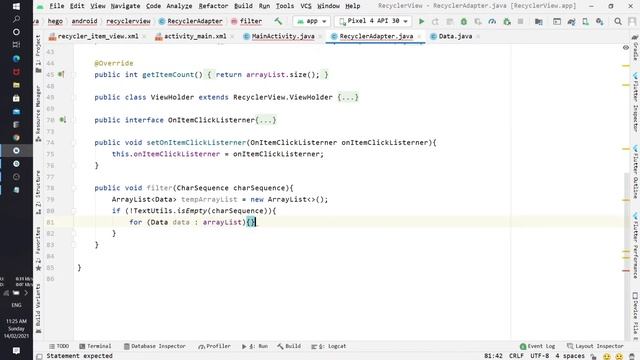Click the gutter icon beside the OnItemClickListerner interface
Viewport: 640px width, 360px height.
coord(62,120)
